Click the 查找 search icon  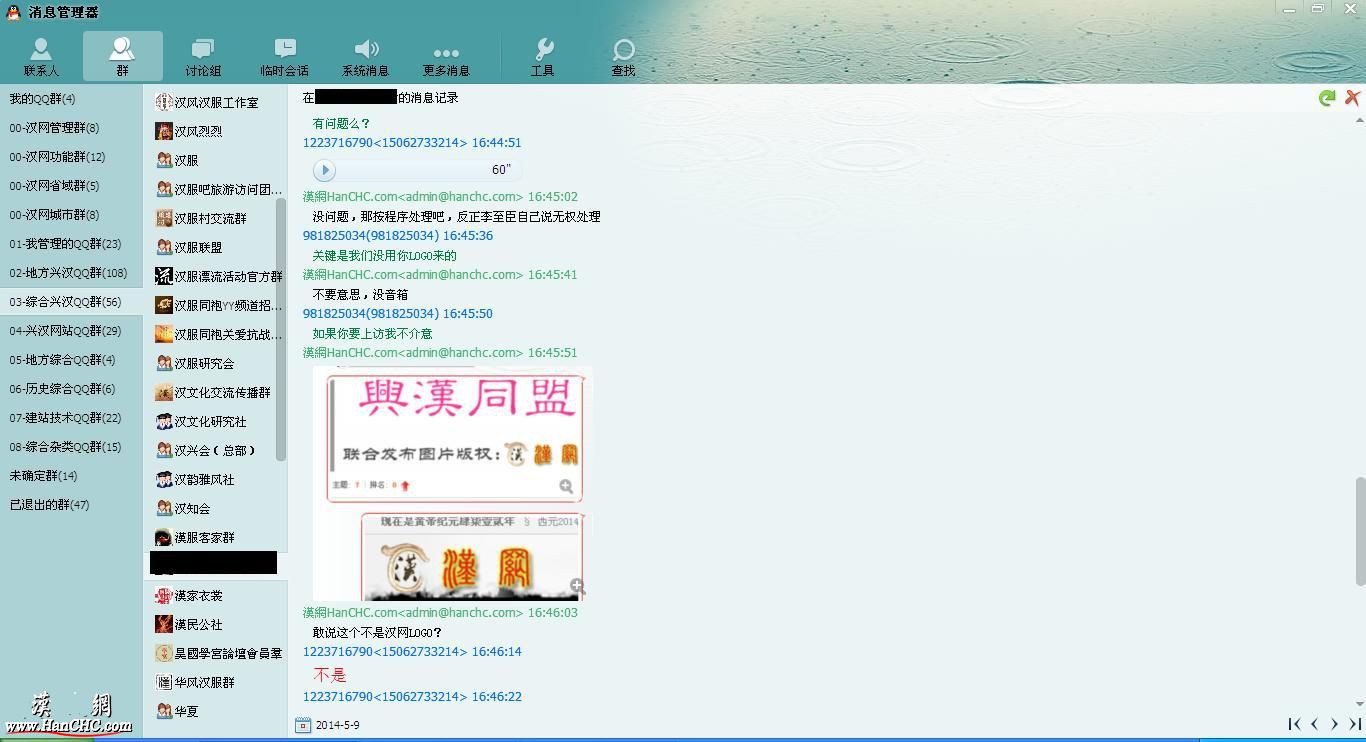tap(623, 57)
